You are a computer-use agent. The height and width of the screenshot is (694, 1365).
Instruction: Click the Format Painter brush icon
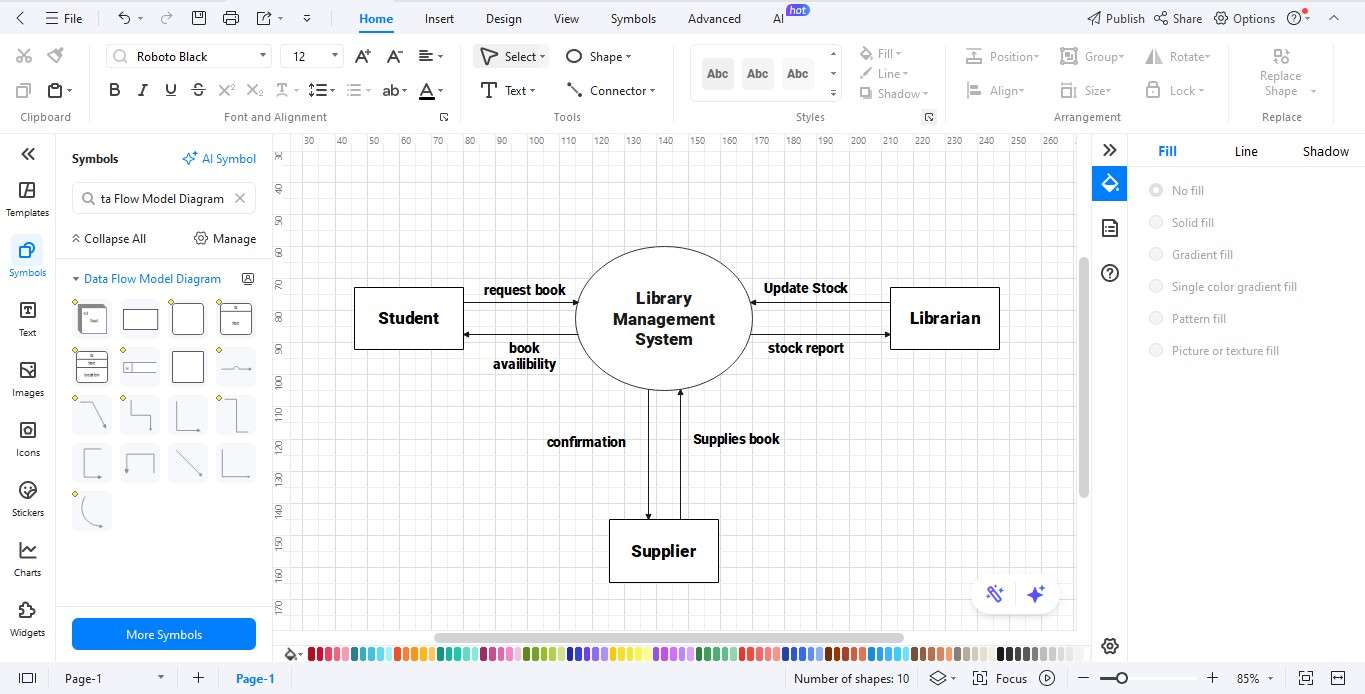pos(56,56)
